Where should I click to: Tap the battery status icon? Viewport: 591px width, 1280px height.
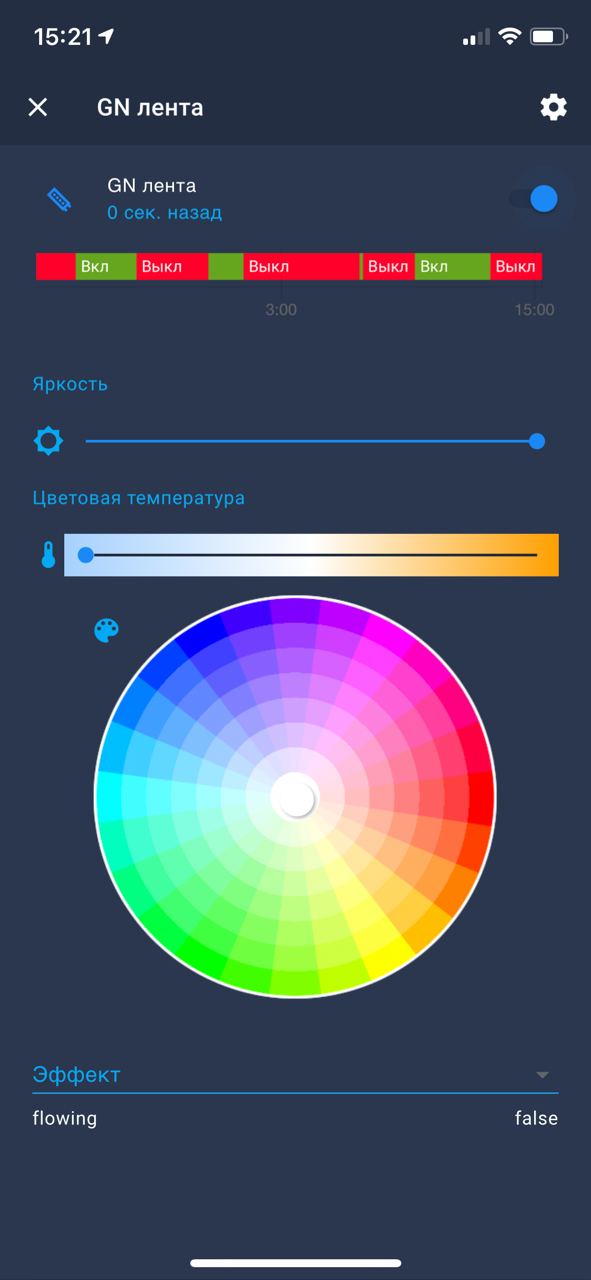[x=549, y=37]
